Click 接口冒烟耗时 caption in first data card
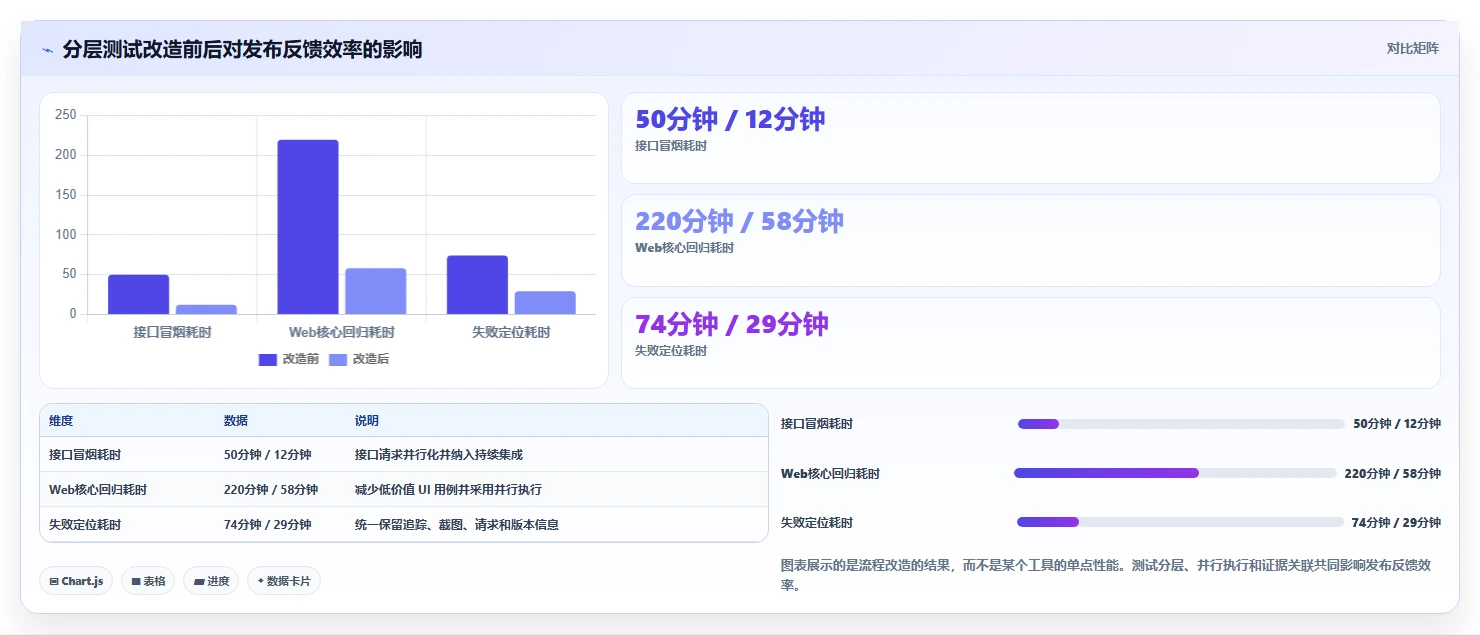 (x=671, y=146)
